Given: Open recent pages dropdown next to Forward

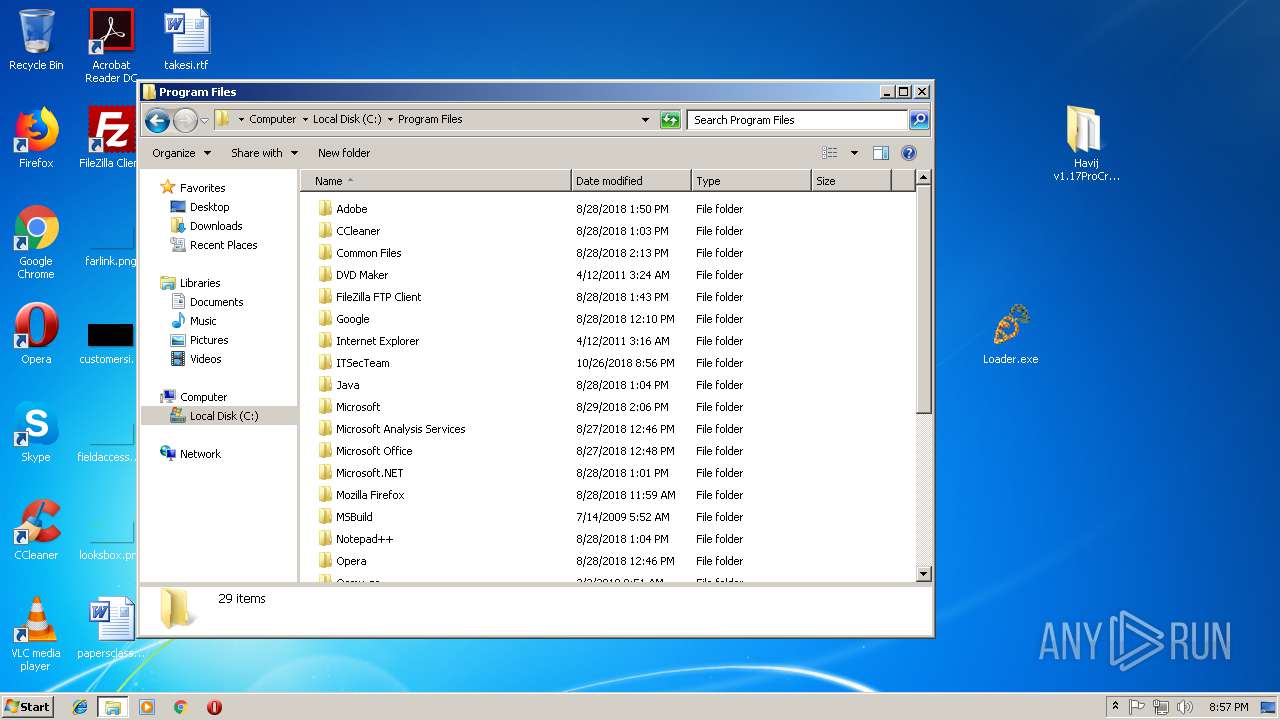Looking at the screenshot, I should [205, 120].
